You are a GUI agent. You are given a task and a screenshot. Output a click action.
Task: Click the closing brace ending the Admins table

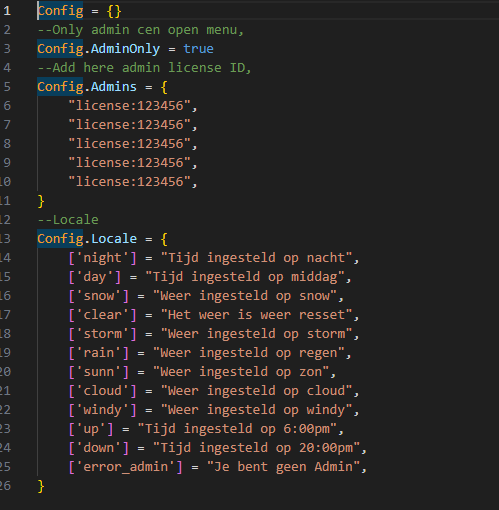tap(41, 201)
